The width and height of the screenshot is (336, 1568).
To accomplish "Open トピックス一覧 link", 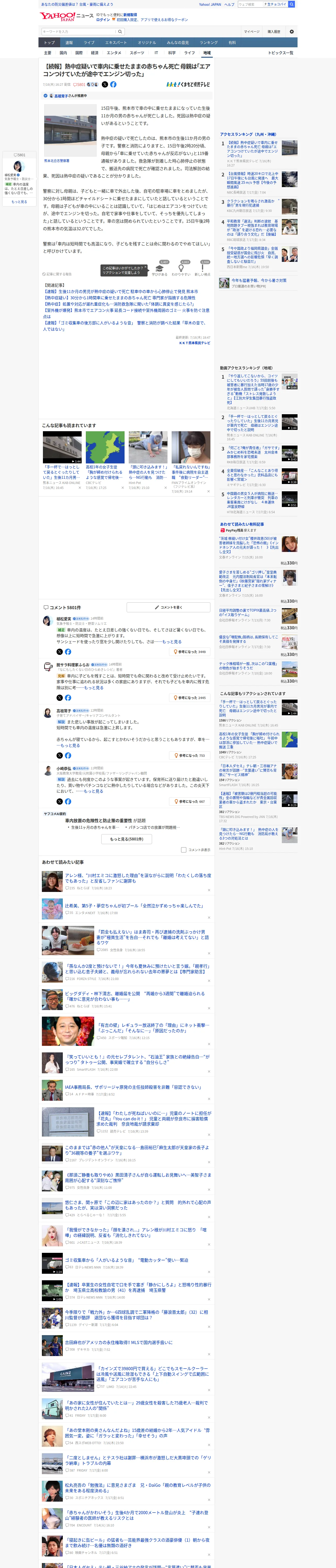I will [281, 53].
